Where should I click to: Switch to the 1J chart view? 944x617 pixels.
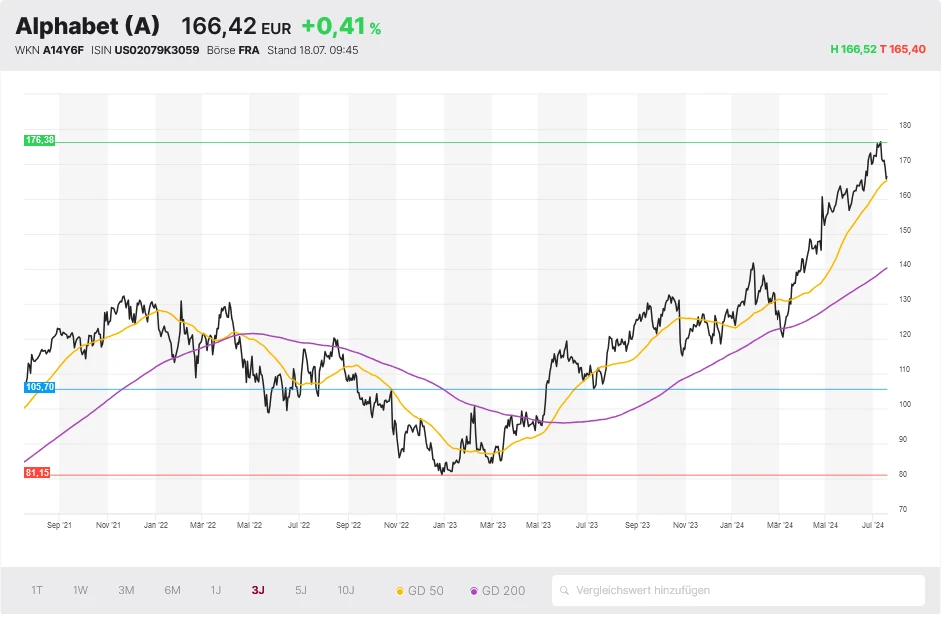pos(215,590)
